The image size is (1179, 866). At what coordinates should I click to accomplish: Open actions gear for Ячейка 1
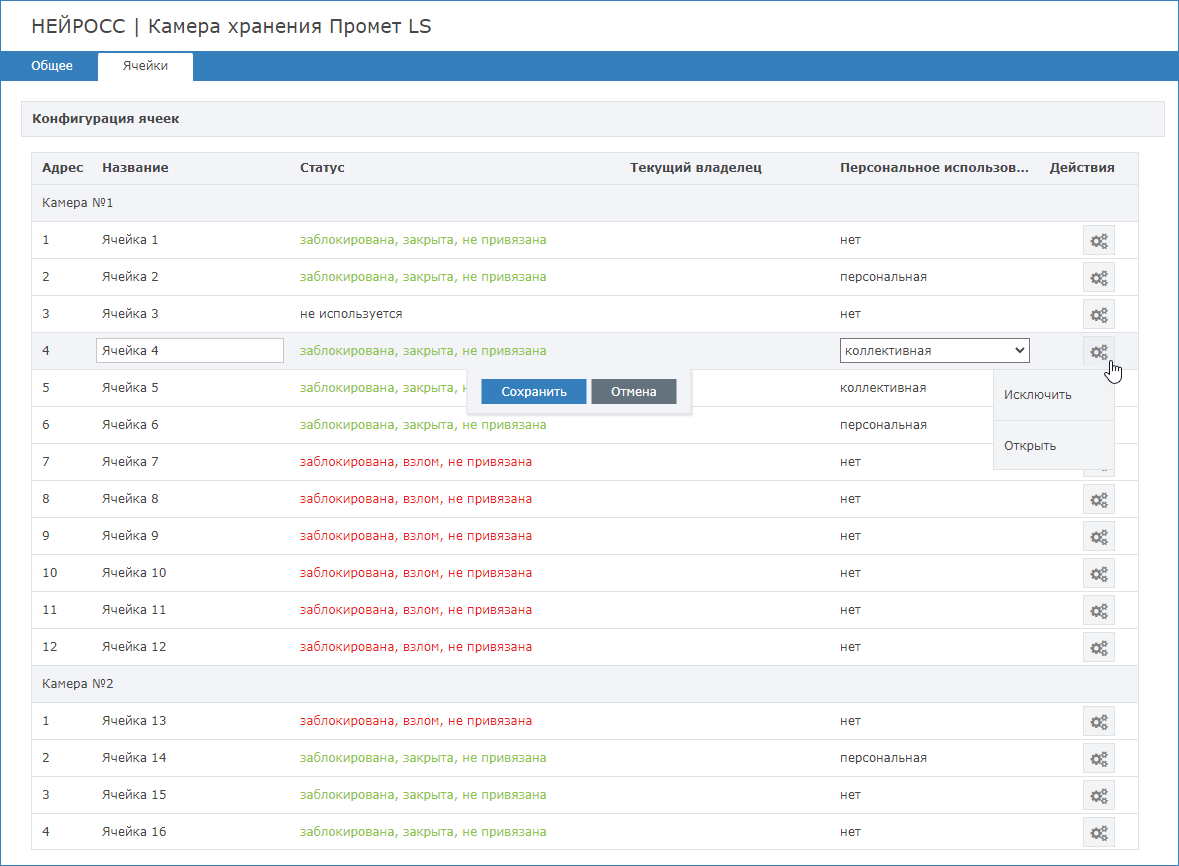1098,240
